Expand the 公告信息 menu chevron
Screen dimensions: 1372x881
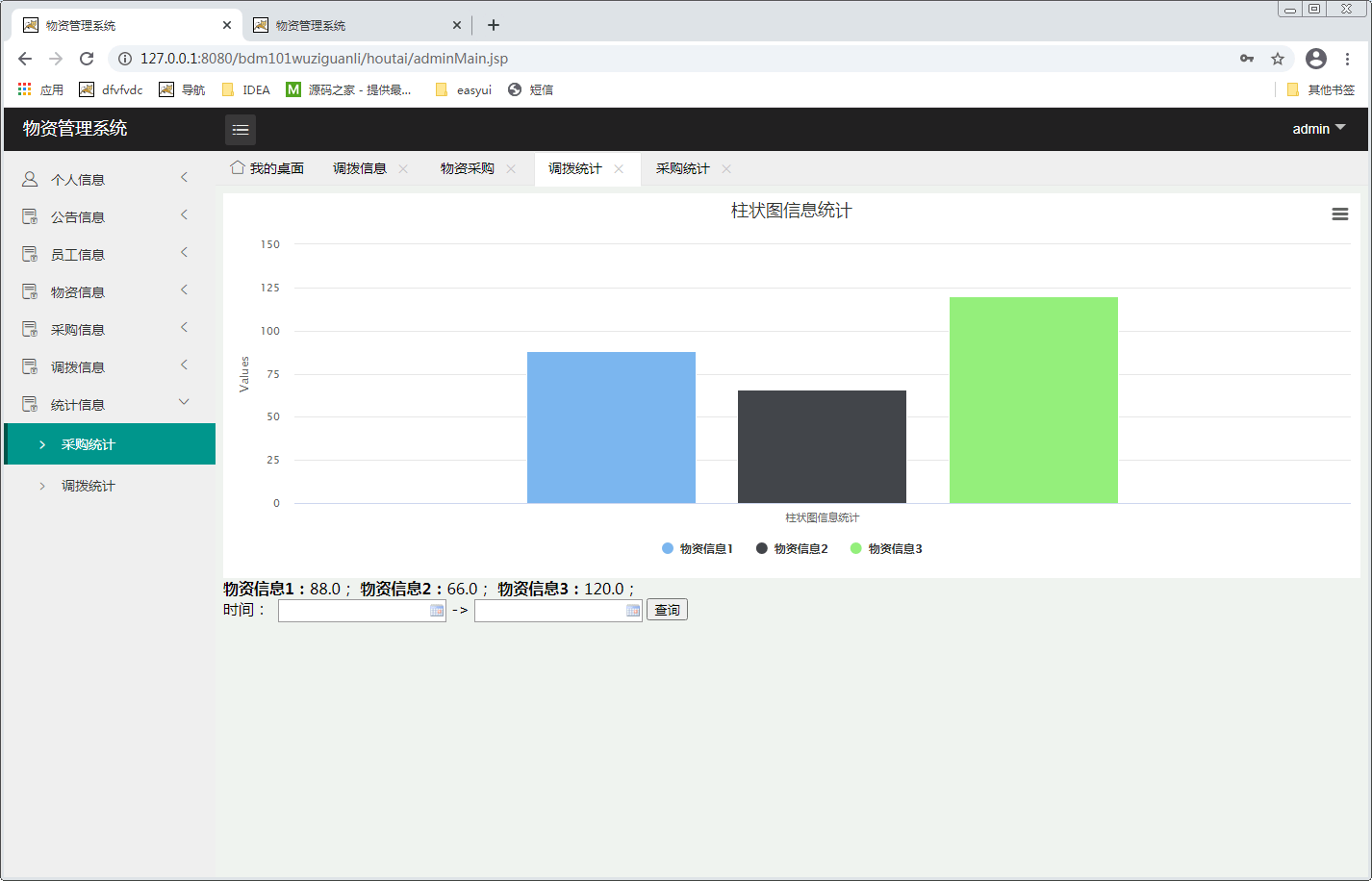pyautogui.click(x=184, y=214)
